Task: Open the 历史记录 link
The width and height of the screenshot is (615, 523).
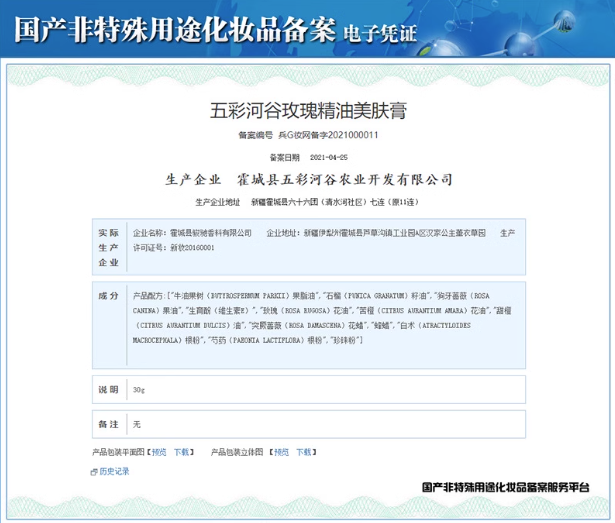Action: pyautogui.click(x=114, y=471)
